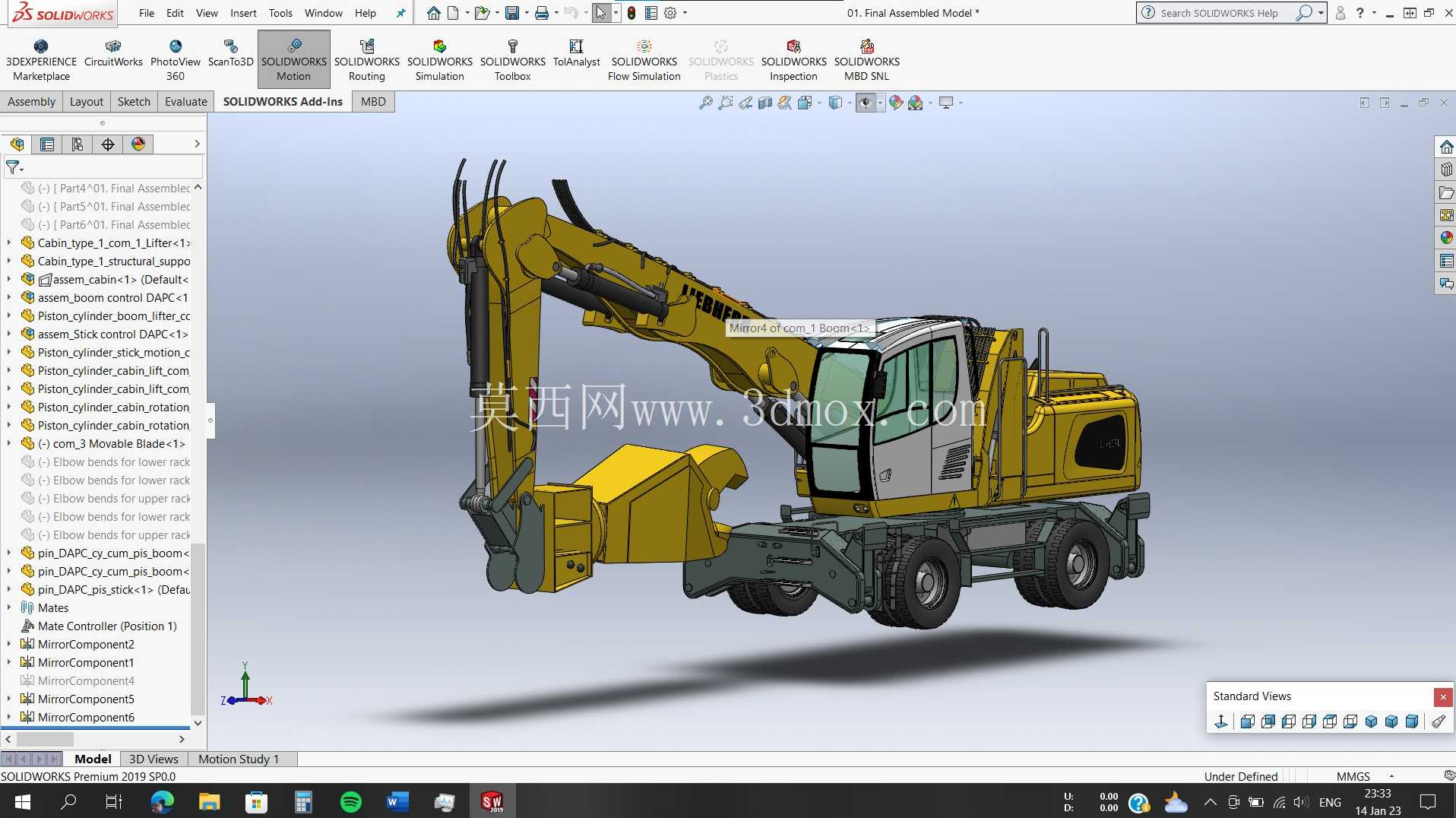Open Dynamic Annotation Views icon

(x=785, y=103)
